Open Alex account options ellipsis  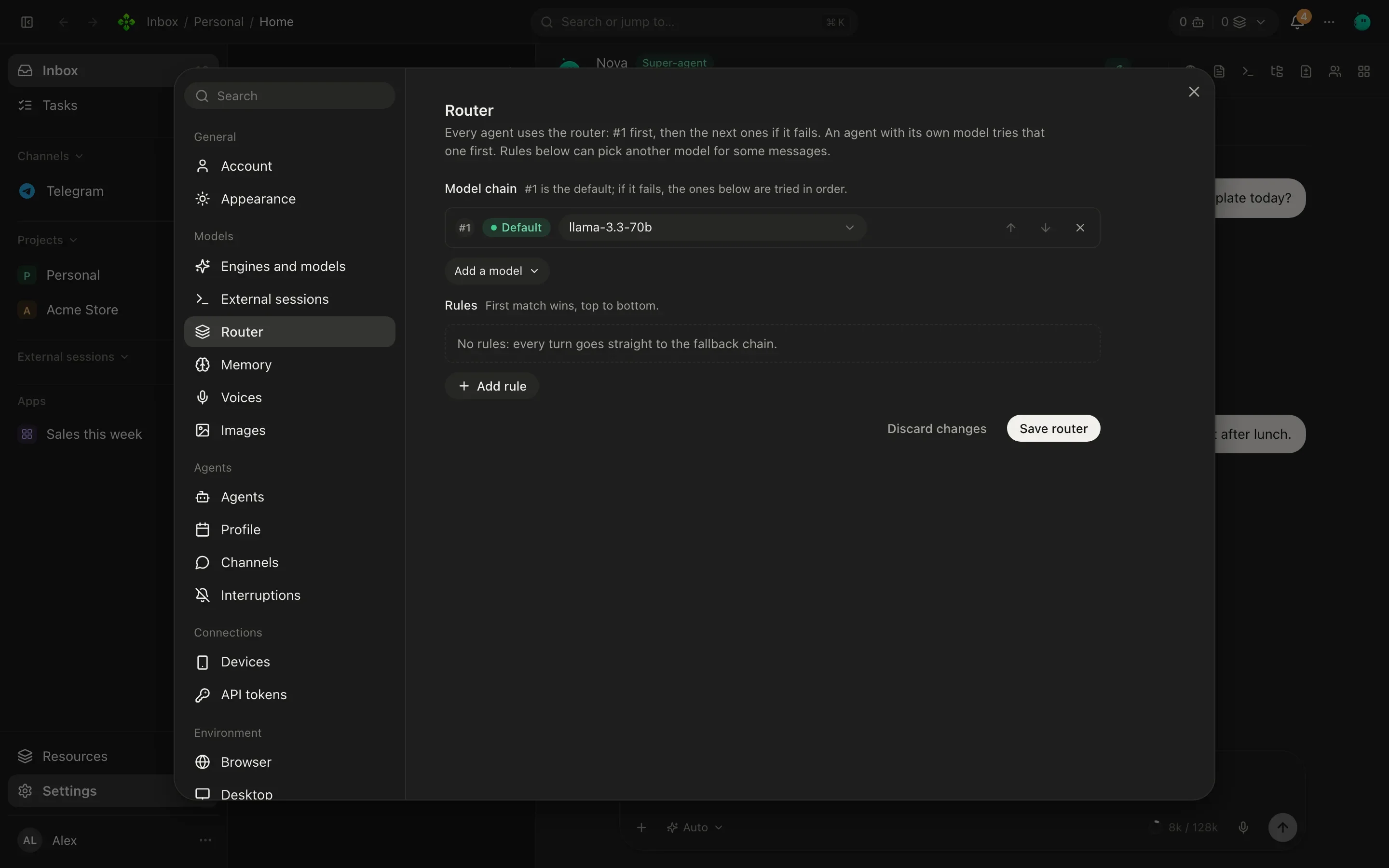pyautogui.click(x=205, y=840)
